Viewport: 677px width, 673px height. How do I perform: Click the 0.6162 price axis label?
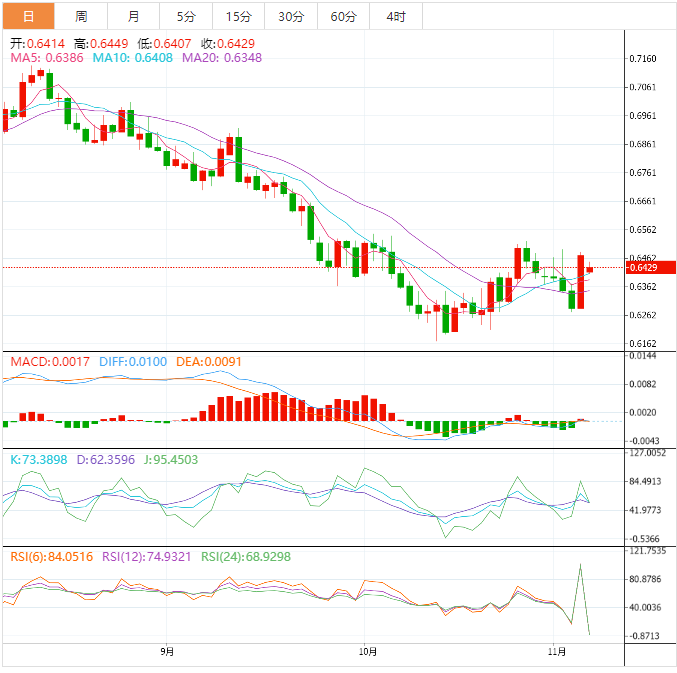643,344
